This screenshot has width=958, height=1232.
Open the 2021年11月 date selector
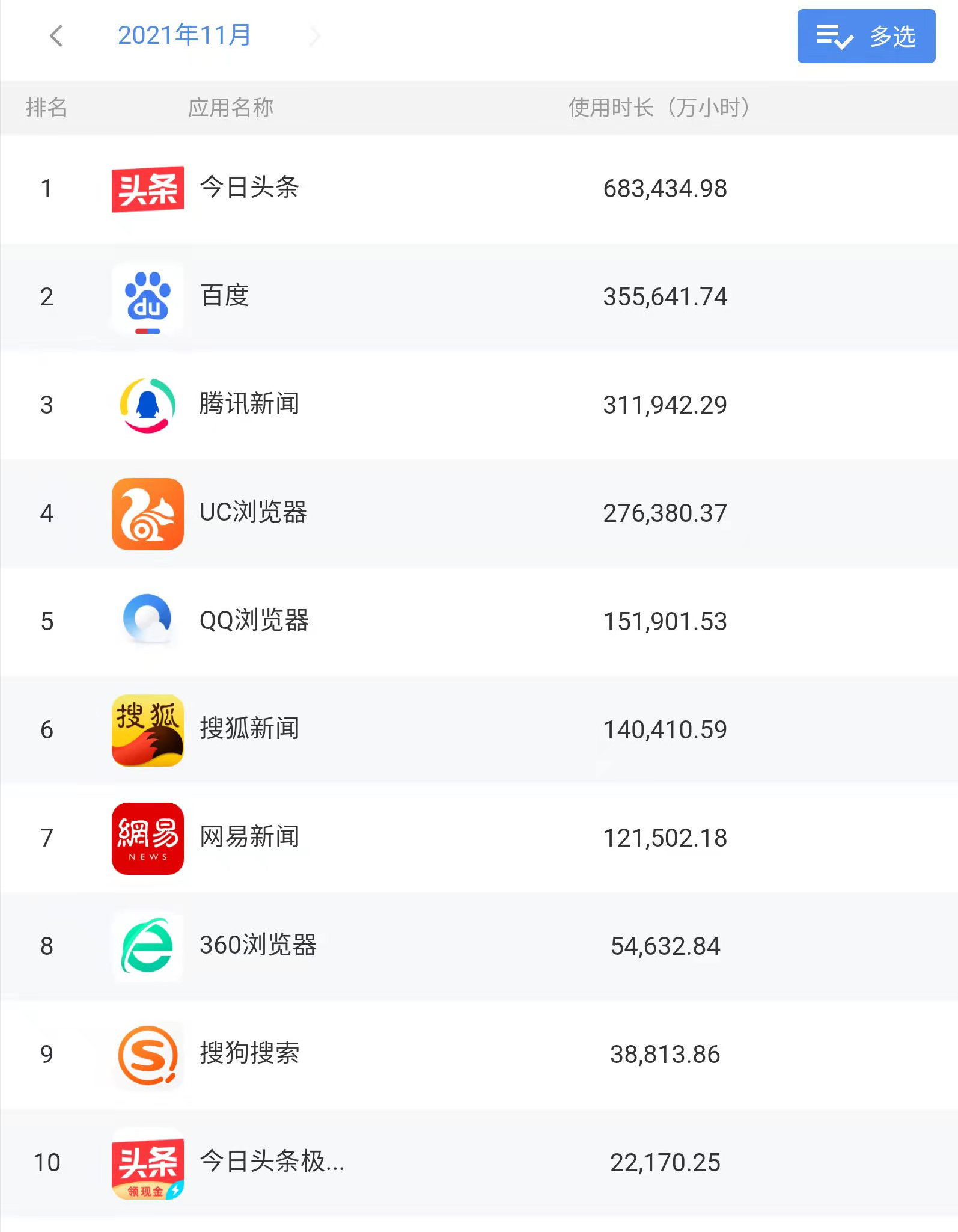(x=185, y=35)
